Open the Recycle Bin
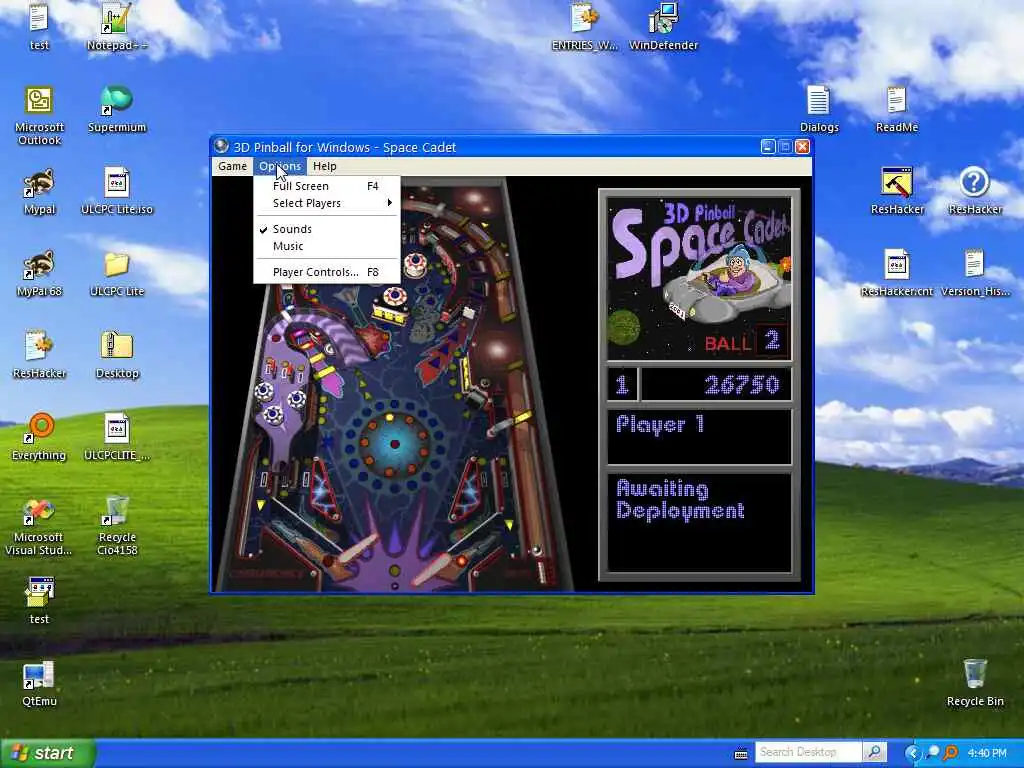 coord(974,683)
